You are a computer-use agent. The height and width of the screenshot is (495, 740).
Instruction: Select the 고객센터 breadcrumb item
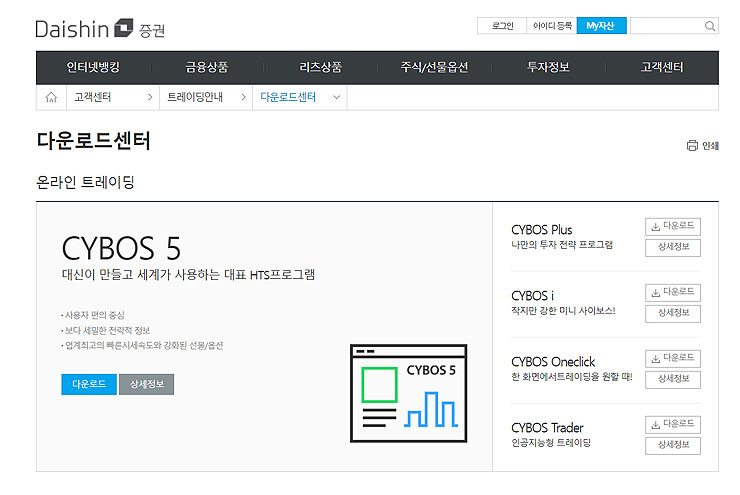pyautogui.click(x=92, y=97)
